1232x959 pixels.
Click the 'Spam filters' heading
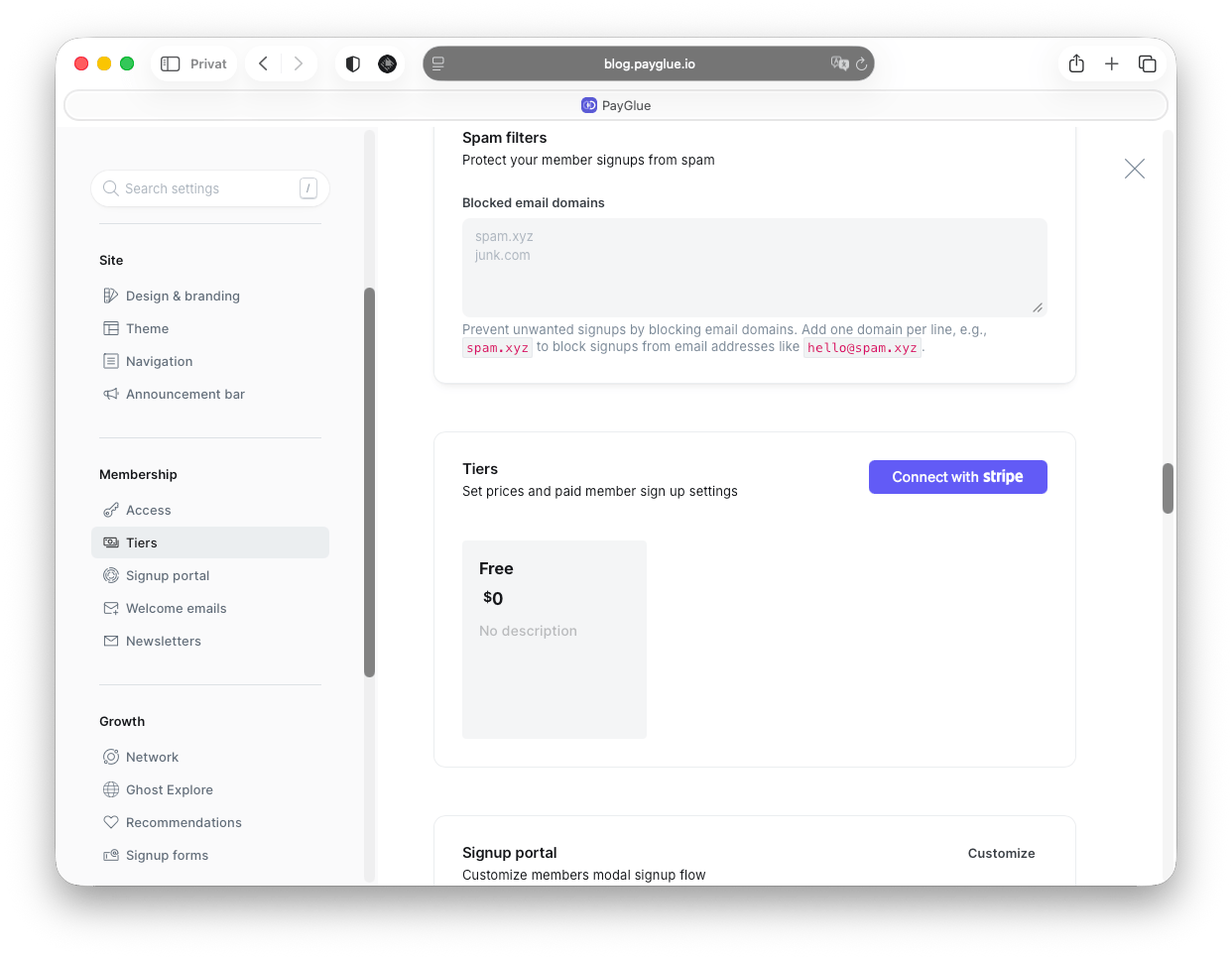(505, 138)
